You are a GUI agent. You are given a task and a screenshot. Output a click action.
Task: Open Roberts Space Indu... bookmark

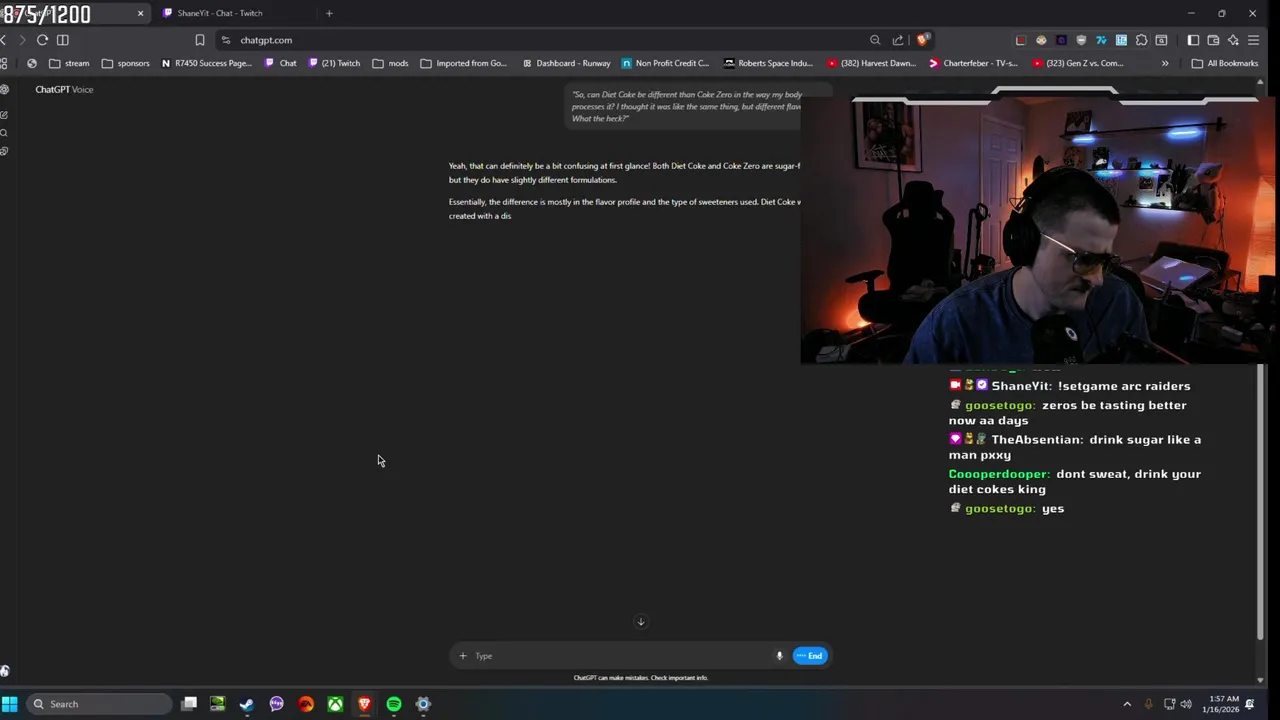(x=768, y=63)
